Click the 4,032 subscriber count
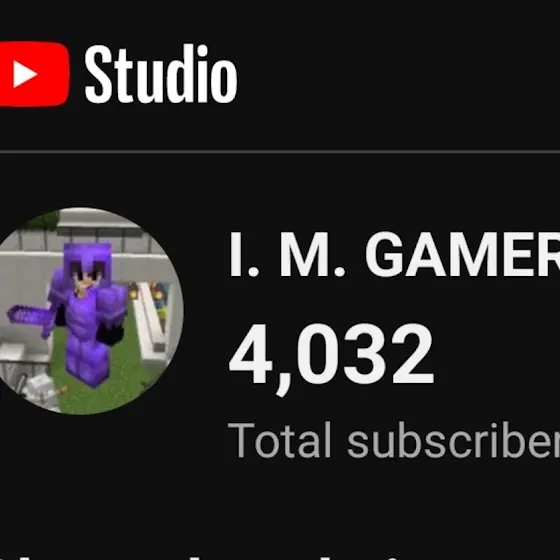Viewport: 560px width, 560px height. pyautogui.click(x=331, y=357)
